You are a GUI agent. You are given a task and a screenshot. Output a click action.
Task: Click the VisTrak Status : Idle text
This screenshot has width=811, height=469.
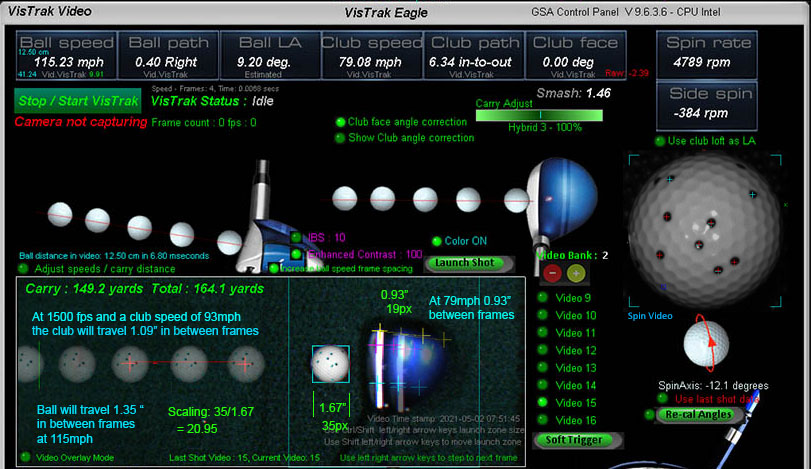tap(212, 101)
